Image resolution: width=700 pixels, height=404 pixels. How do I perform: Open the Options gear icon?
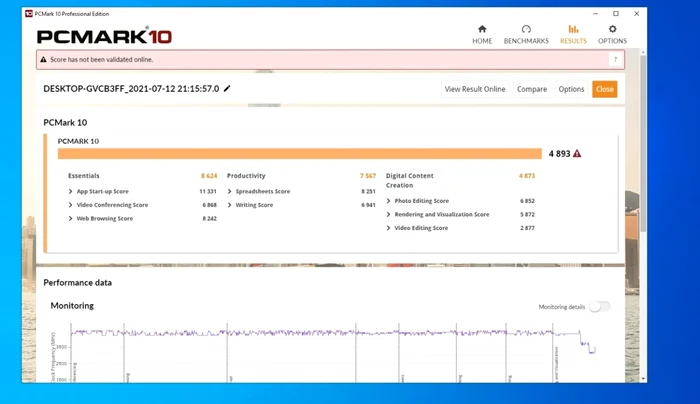click(612, 29)
